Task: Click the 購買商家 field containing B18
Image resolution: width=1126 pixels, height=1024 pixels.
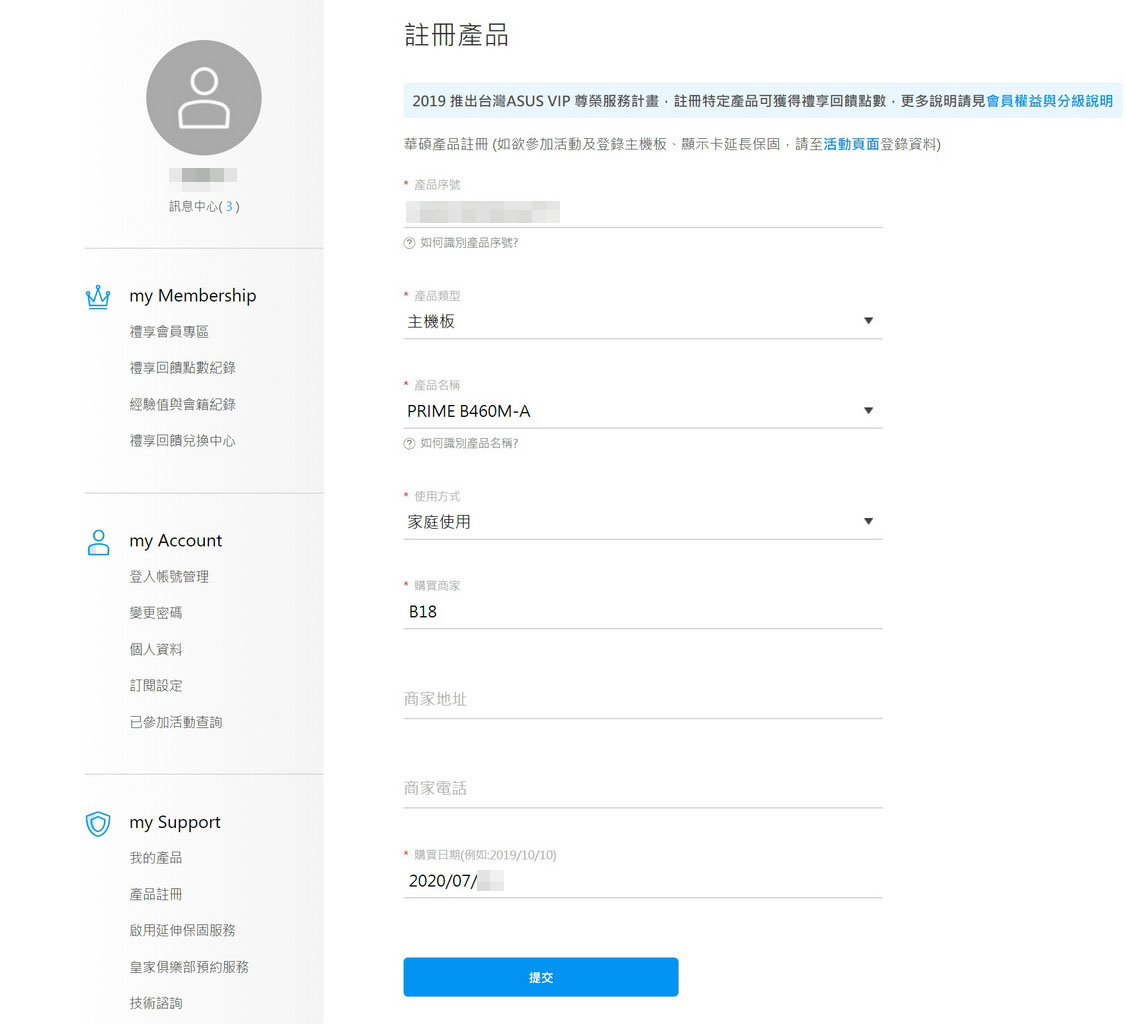Action: click(x=643, y=612)
